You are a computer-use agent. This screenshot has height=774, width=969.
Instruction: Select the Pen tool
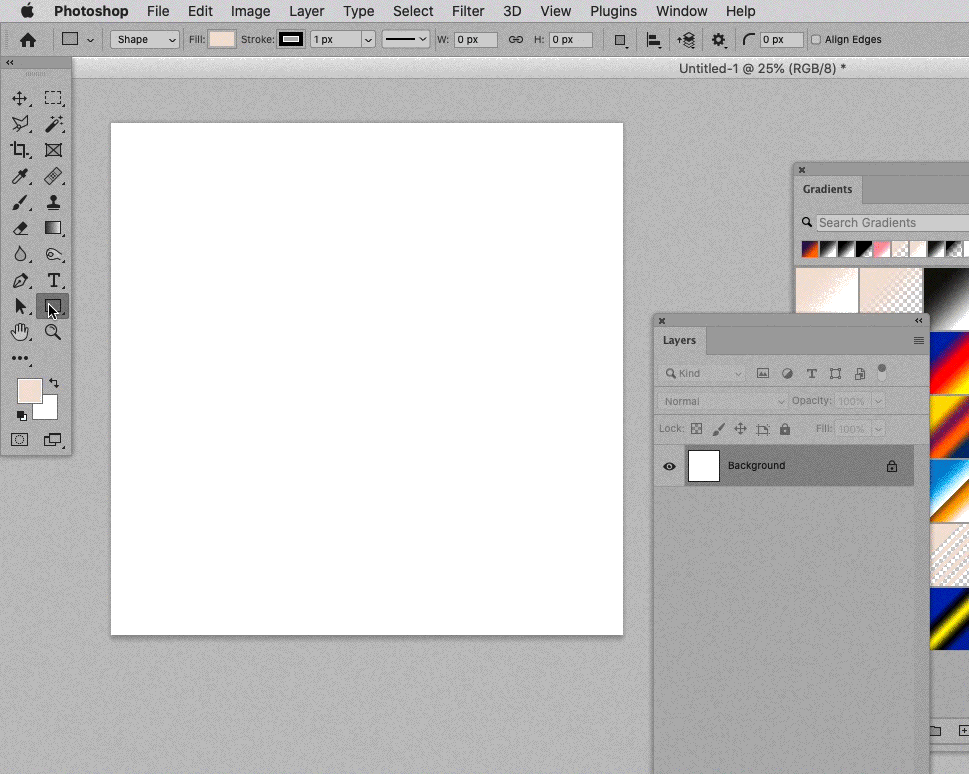tap(20, 280)
